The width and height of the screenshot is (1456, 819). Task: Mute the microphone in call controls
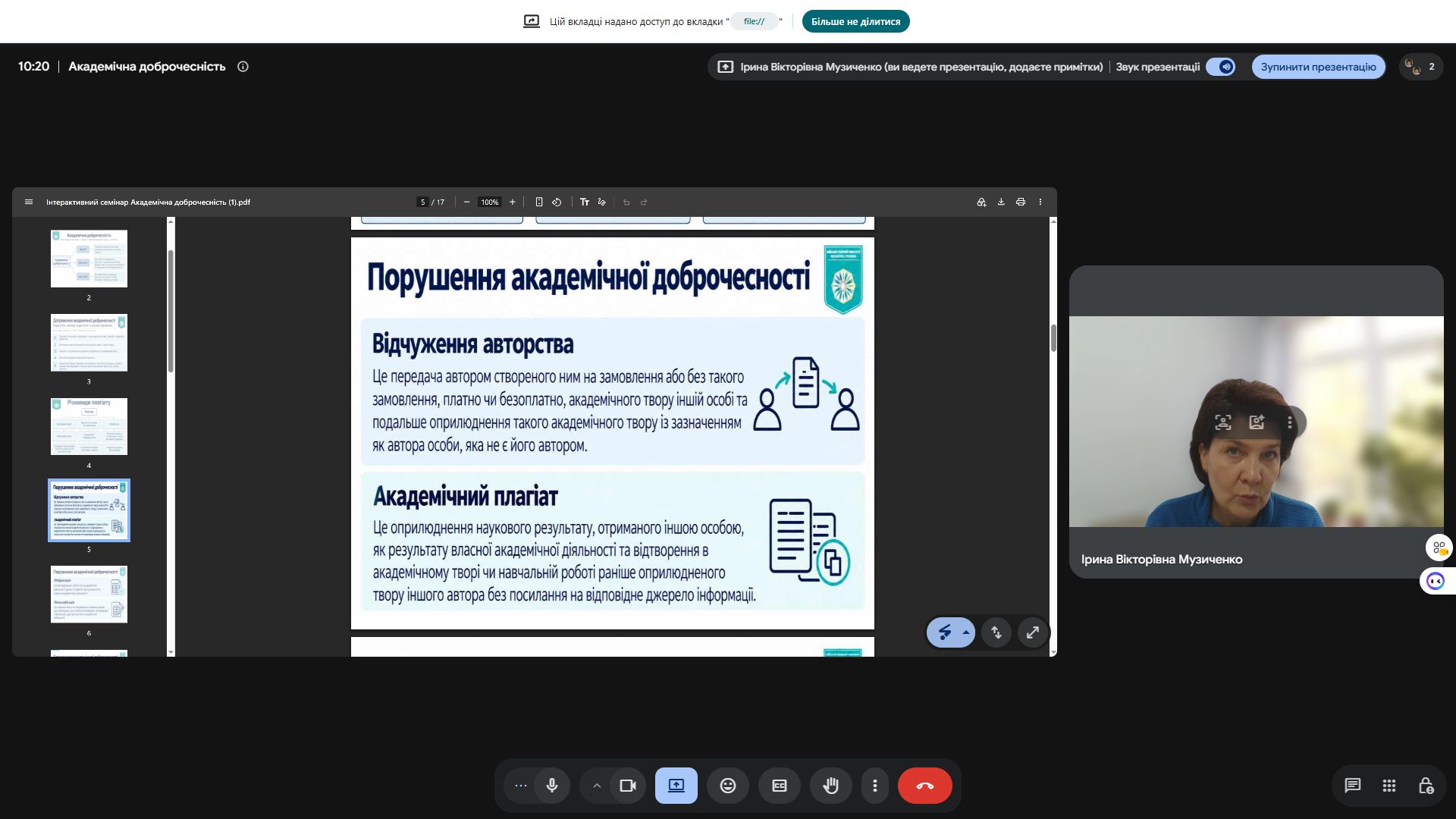point(552,786)
